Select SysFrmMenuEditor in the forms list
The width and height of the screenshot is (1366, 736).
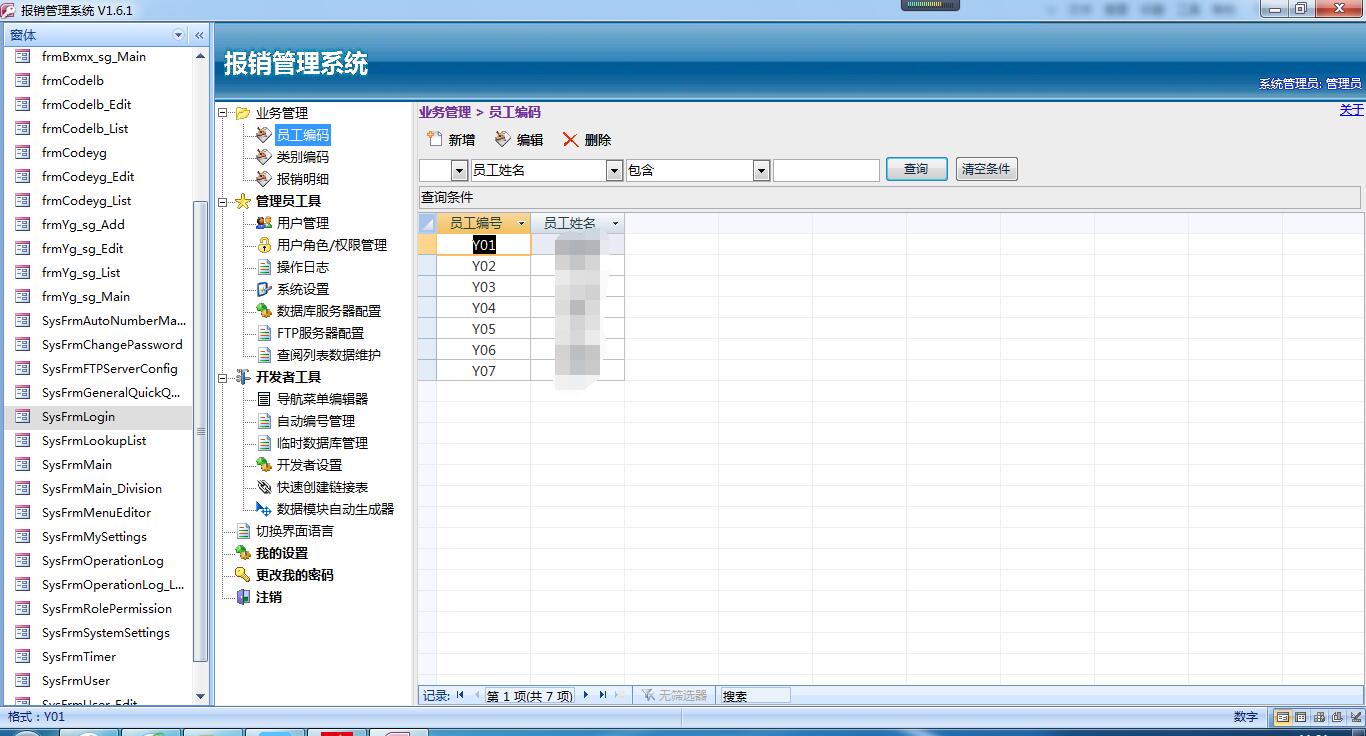(x=96, y=513)
